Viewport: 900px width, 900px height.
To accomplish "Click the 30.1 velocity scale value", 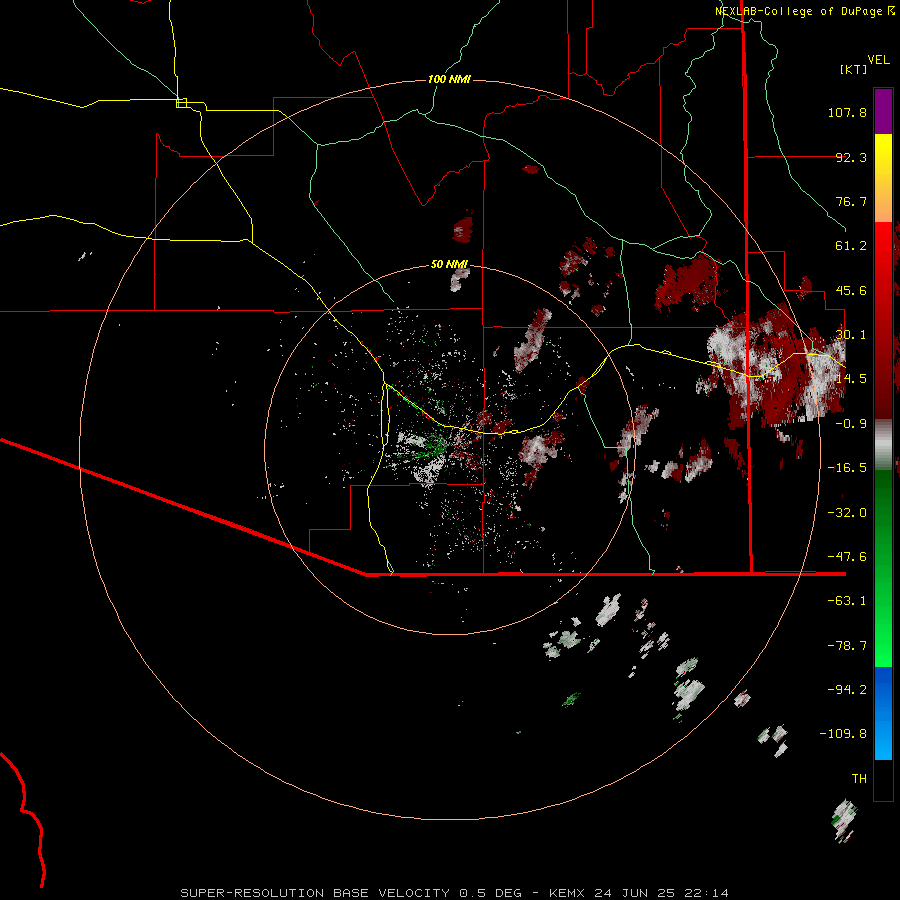I will point(851,335).
